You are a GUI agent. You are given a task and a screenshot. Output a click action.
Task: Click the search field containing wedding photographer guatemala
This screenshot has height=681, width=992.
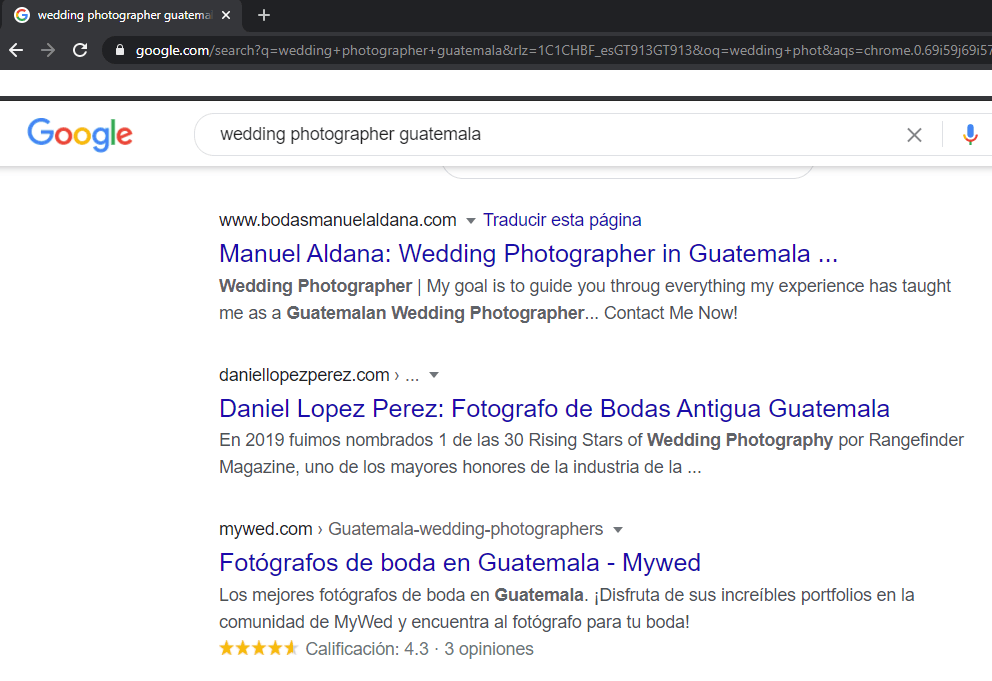click(557, 134)
